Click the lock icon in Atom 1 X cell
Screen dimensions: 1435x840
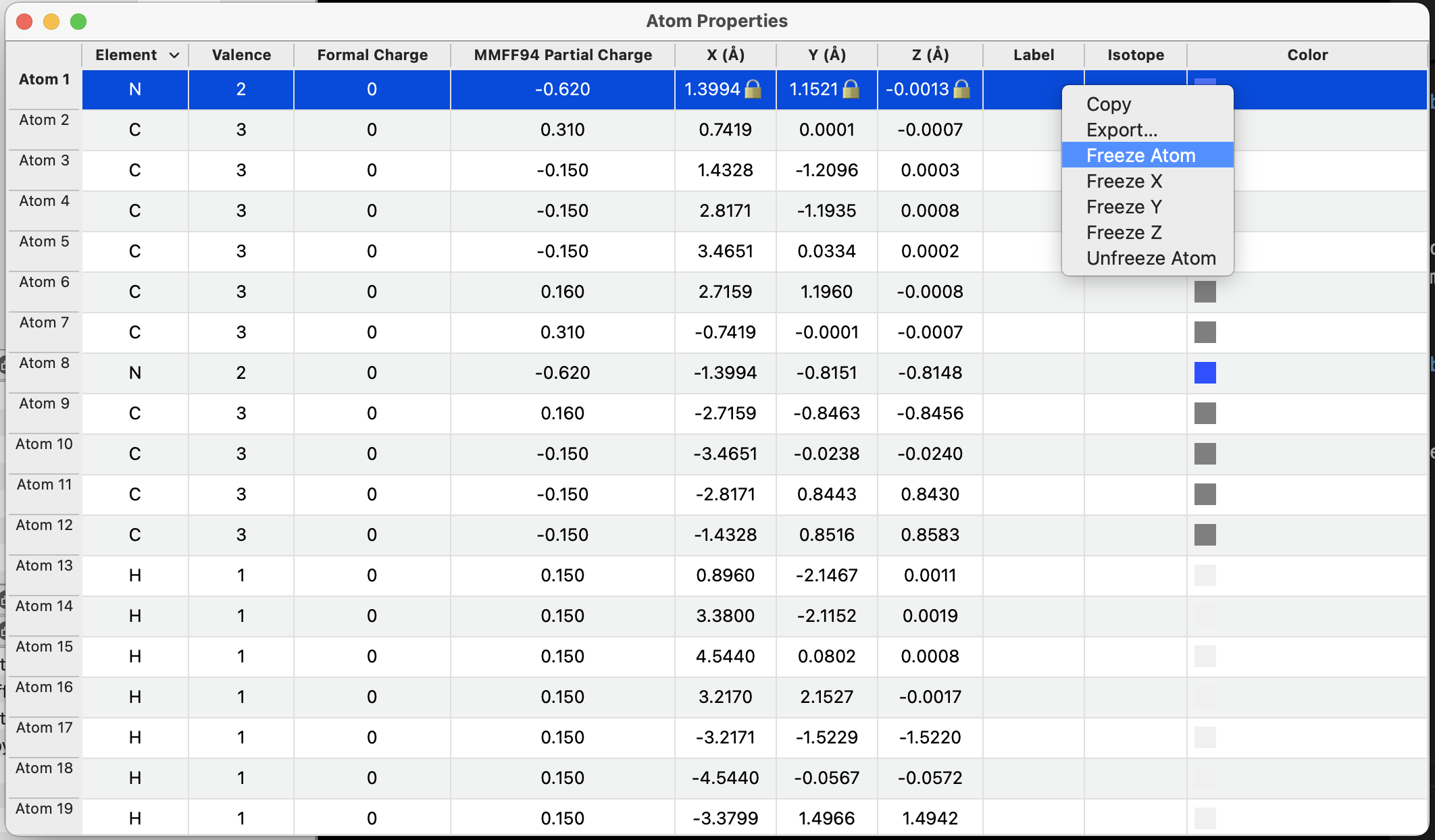point(753,89)
